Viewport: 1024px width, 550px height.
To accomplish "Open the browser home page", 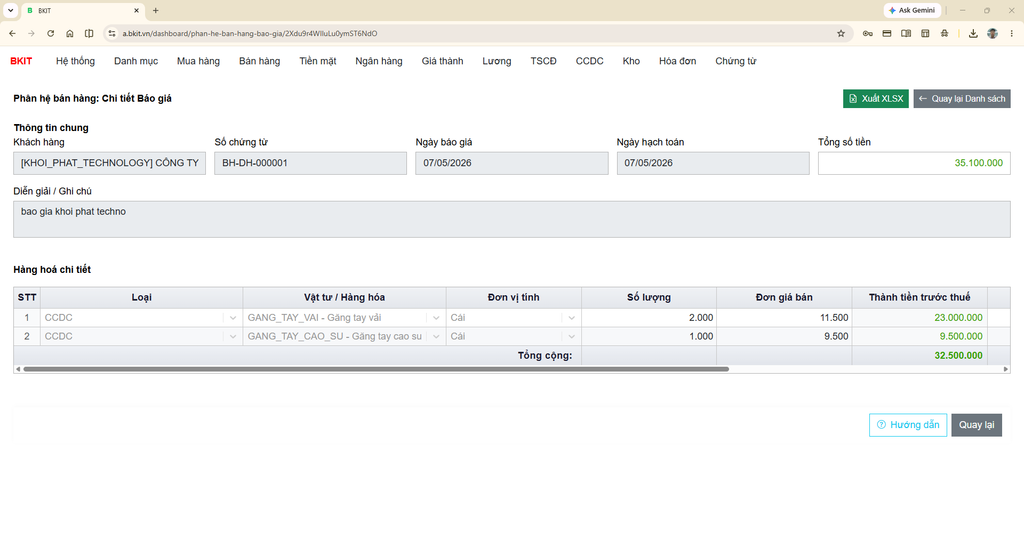I will pyautogui.click(x=70, y=33).
